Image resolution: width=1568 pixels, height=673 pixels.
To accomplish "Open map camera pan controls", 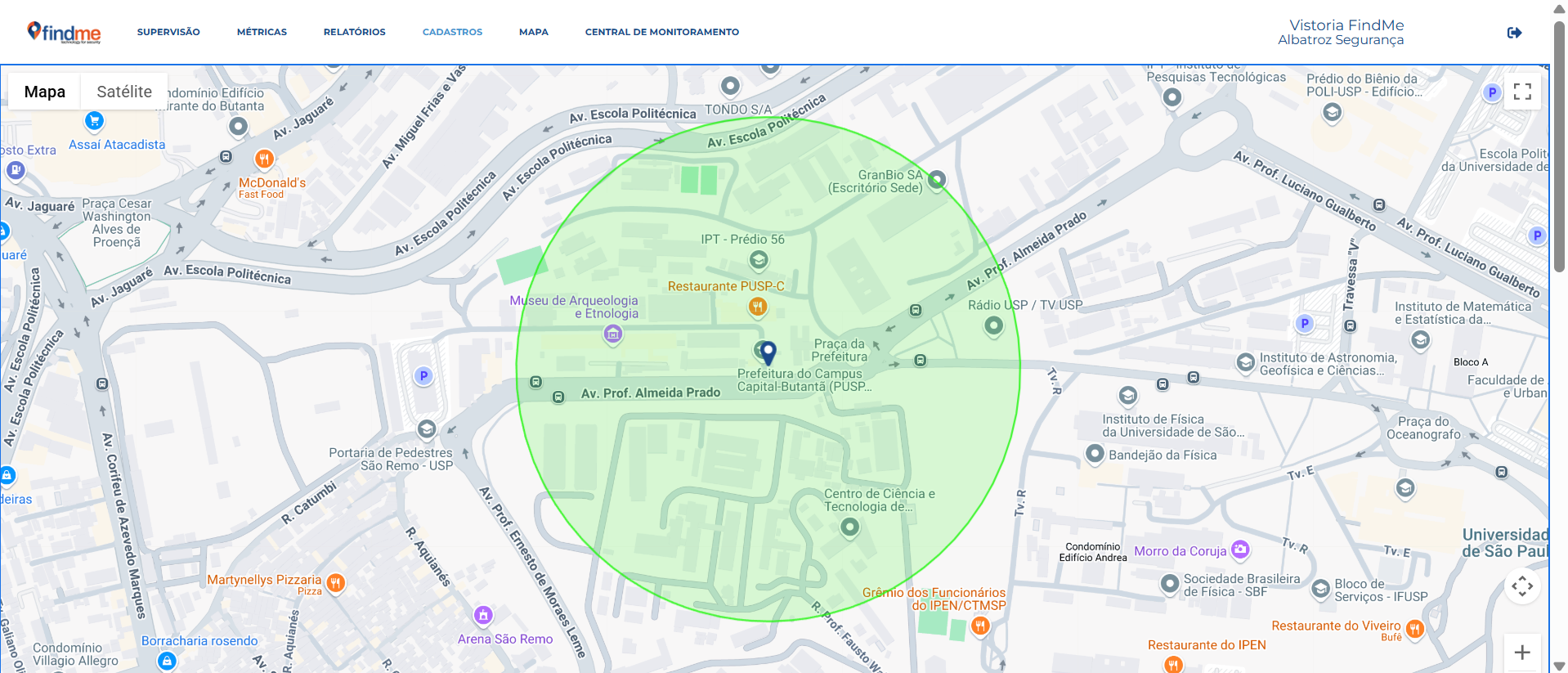I will tap(1522, 586).
